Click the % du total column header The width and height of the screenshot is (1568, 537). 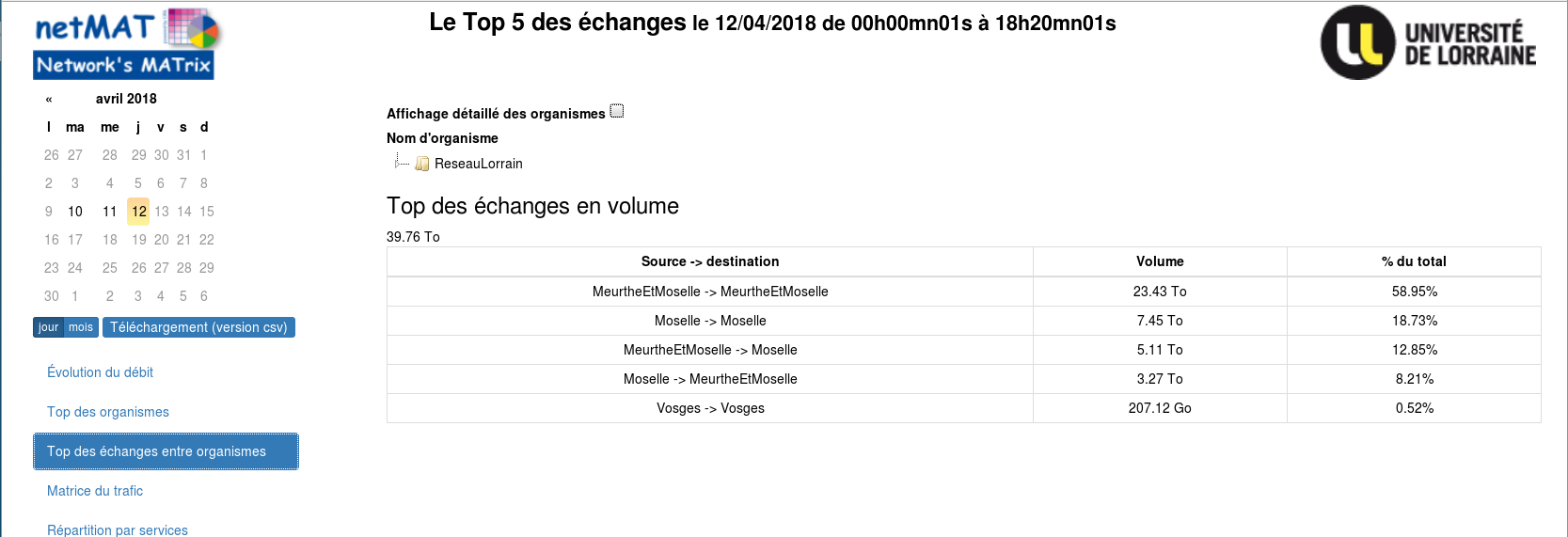pyautogui.click(x=1414, y=261)
